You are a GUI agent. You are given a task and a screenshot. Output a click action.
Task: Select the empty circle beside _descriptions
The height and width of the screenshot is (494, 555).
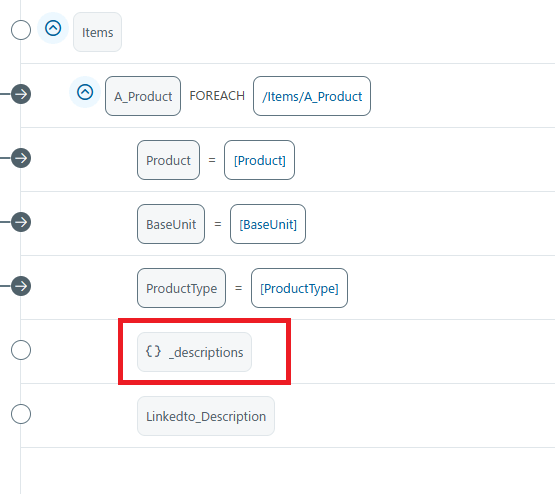point(21,350)
